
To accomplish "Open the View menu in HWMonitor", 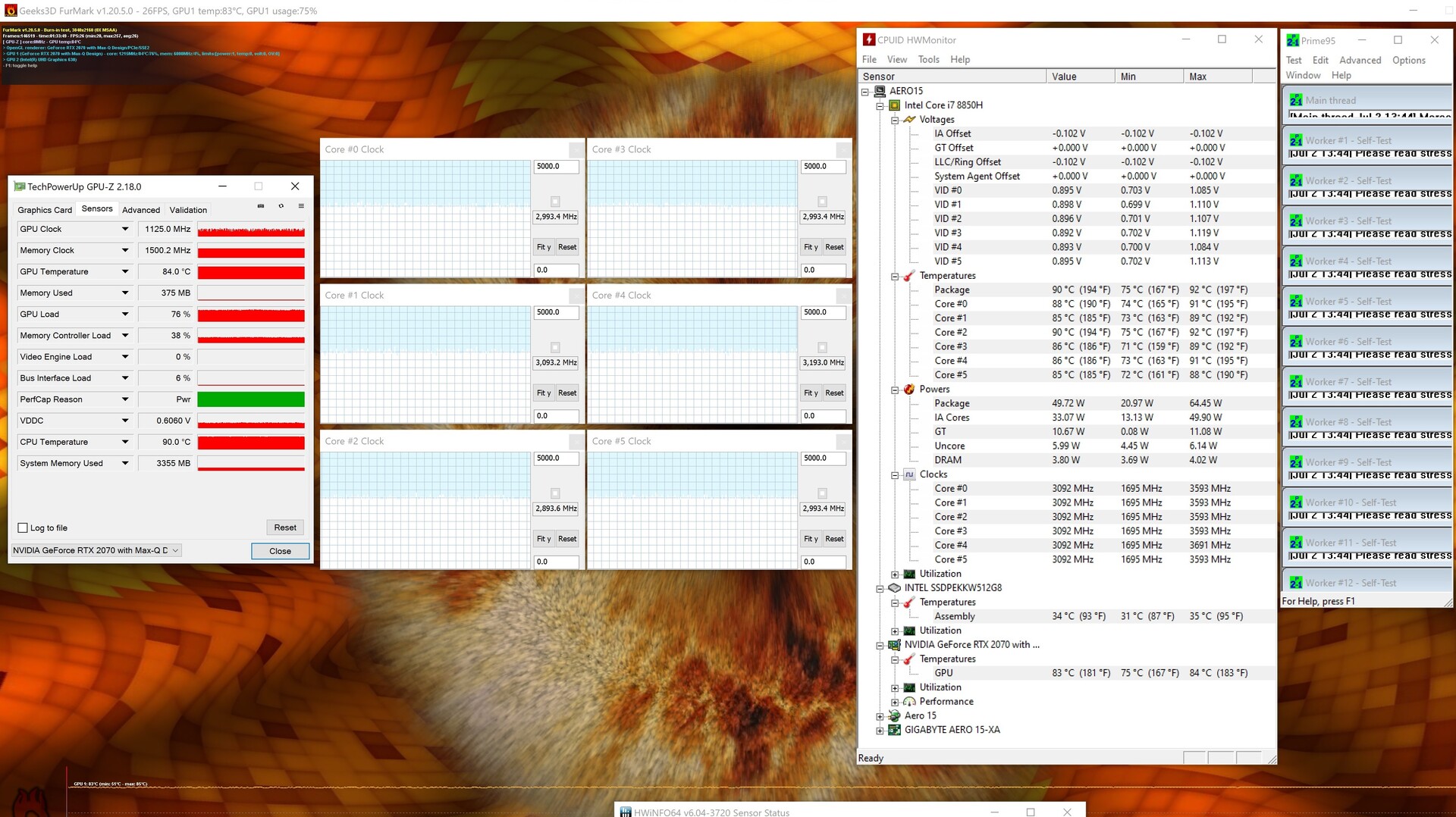I will pyautogui.click(x=897, y=59).
